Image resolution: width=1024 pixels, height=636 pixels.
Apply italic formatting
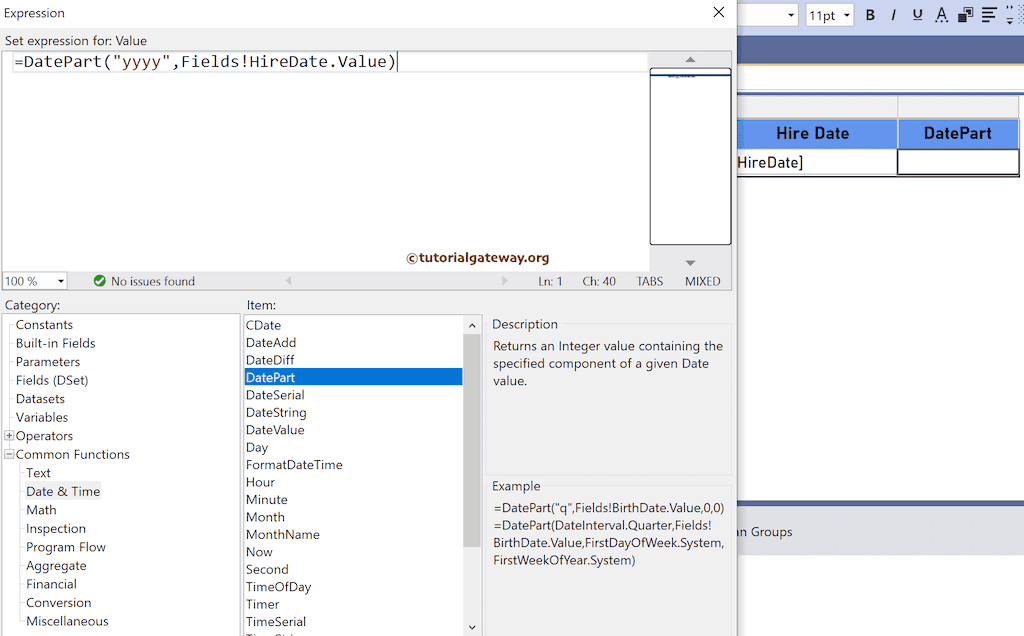click(x=894, y=15)
